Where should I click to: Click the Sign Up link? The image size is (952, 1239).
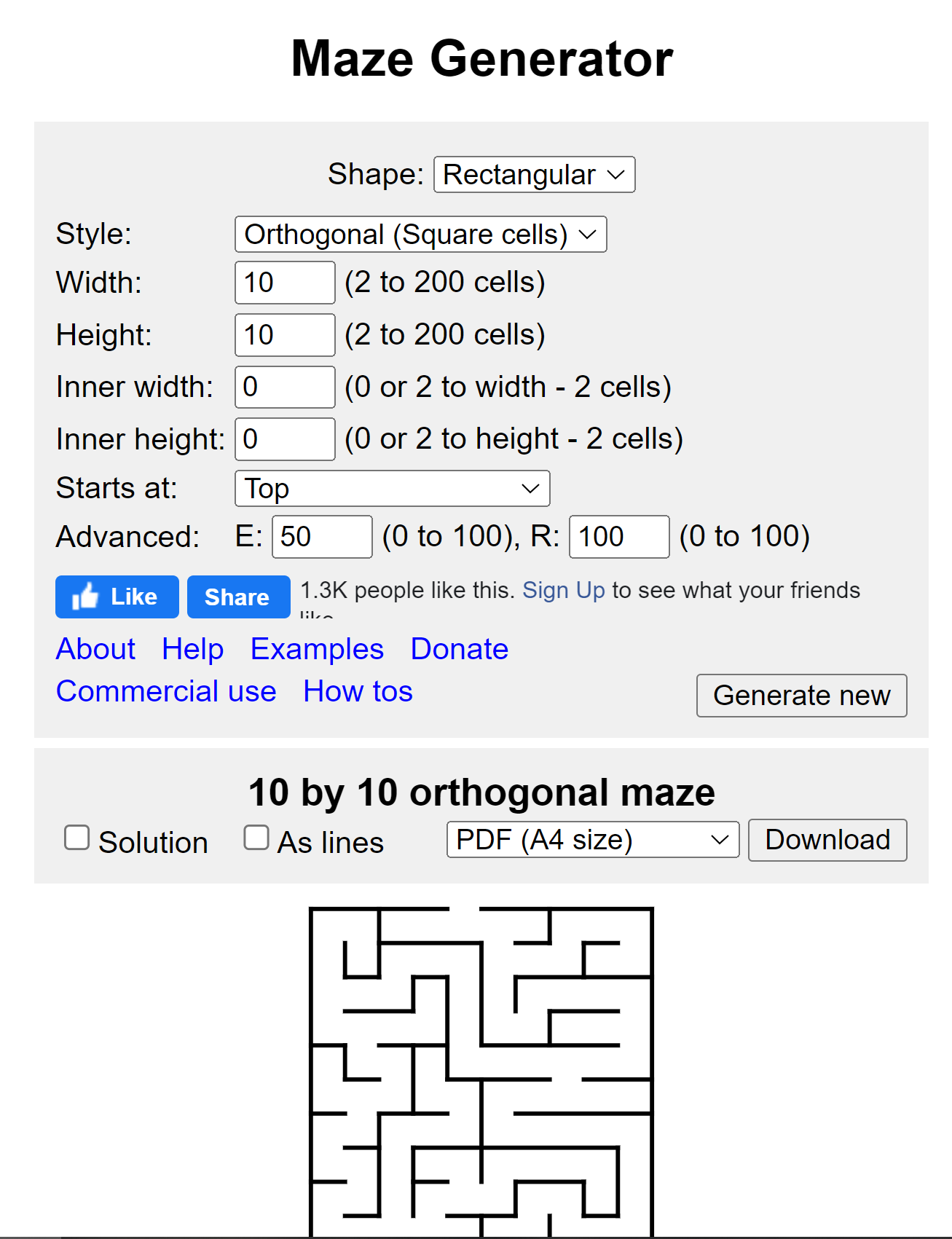pyautogui.click(x=563, y=590)
